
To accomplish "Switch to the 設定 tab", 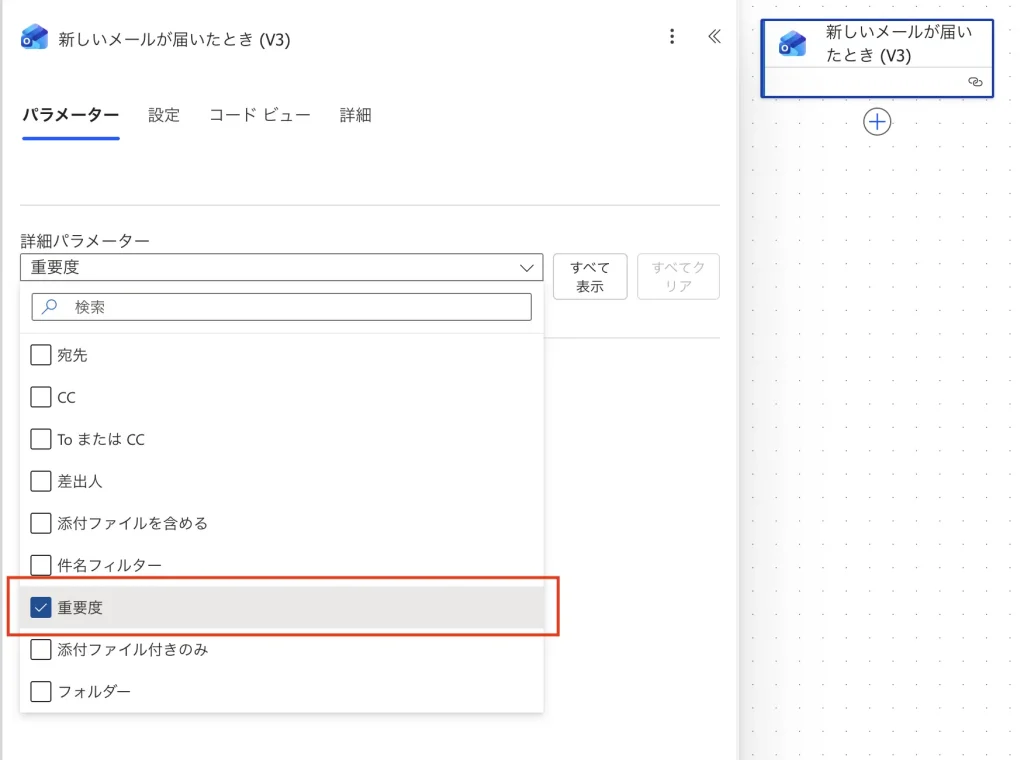I will [164, 115].
